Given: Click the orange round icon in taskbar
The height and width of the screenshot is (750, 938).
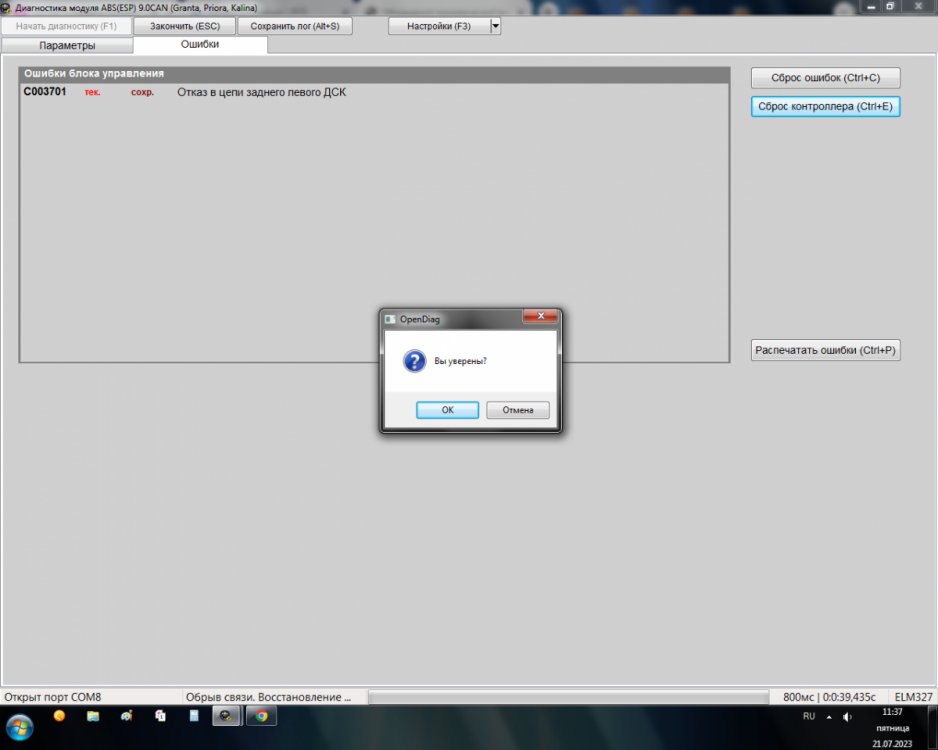Looking at the screenshot, I should (59, 715).
